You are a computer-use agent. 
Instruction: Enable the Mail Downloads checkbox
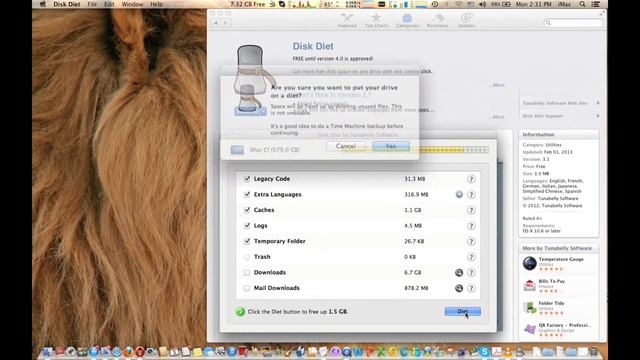click(247, 288)
